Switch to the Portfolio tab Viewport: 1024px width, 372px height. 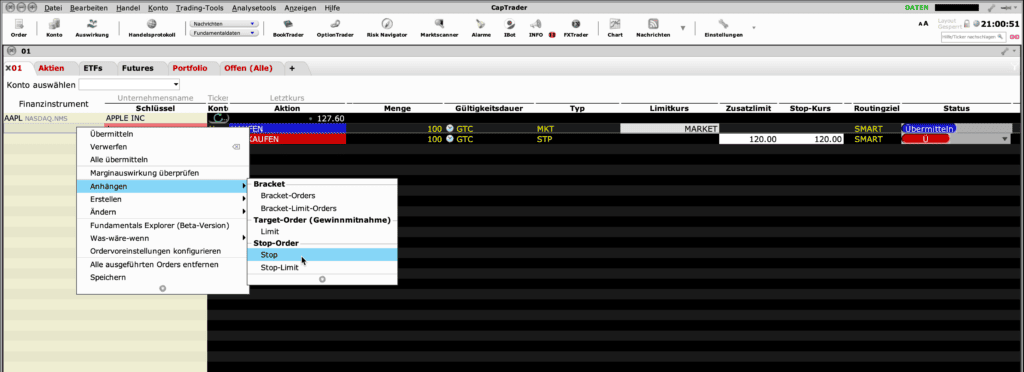(x=190, y=68)
